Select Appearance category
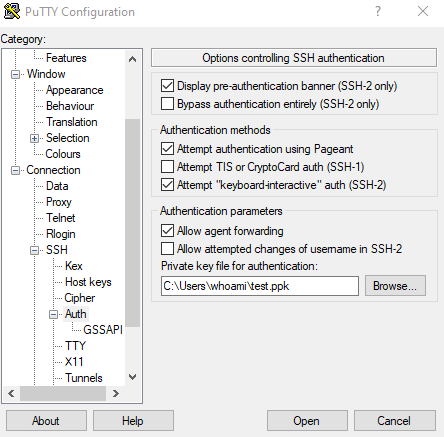 pyautogui.click(x=75, y=90)
